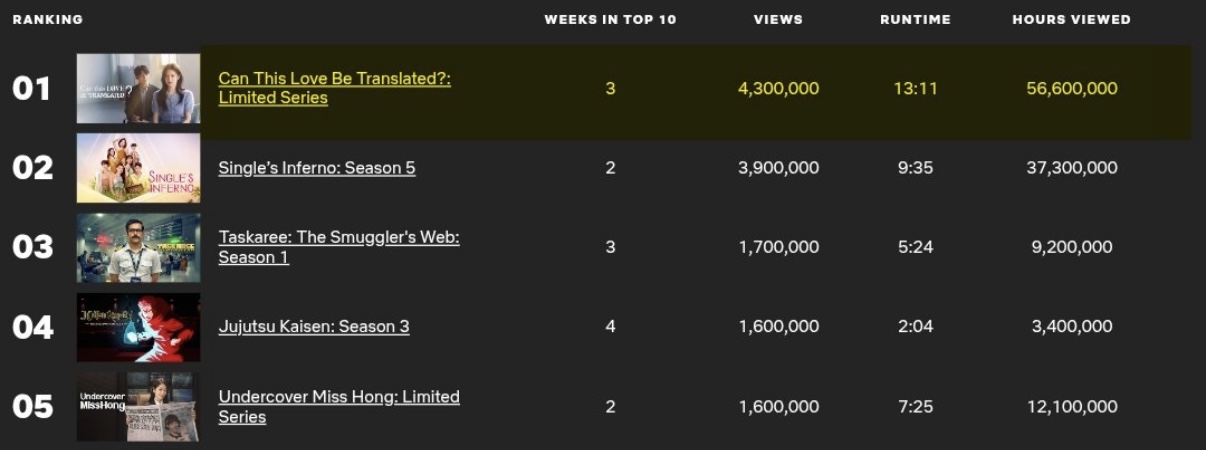This screenshot has width=1206, height=450.
Task: Click the Views column header
Action: [x=778, y=19]
